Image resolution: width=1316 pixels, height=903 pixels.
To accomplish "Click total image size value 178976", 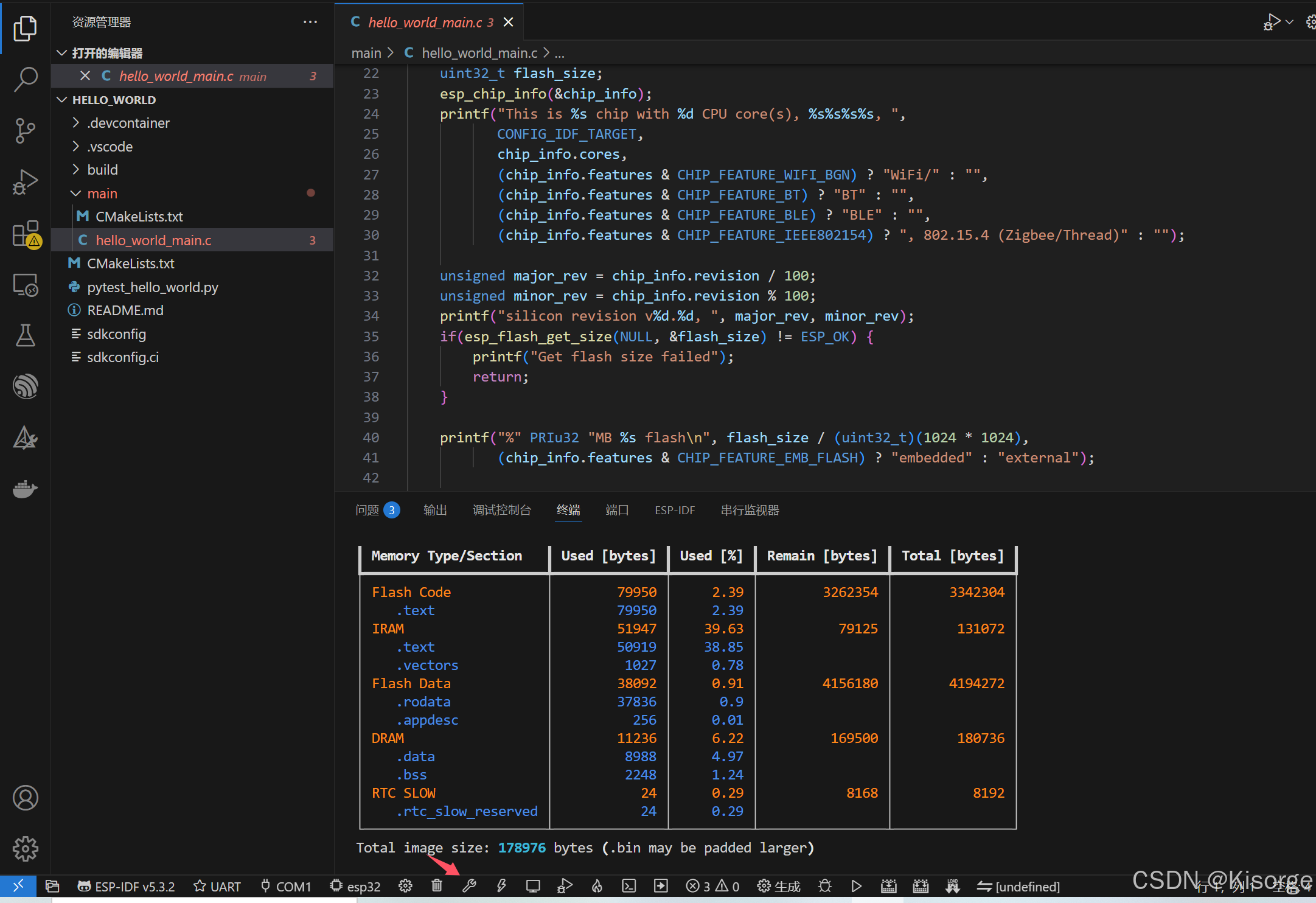I will [522, 848].
